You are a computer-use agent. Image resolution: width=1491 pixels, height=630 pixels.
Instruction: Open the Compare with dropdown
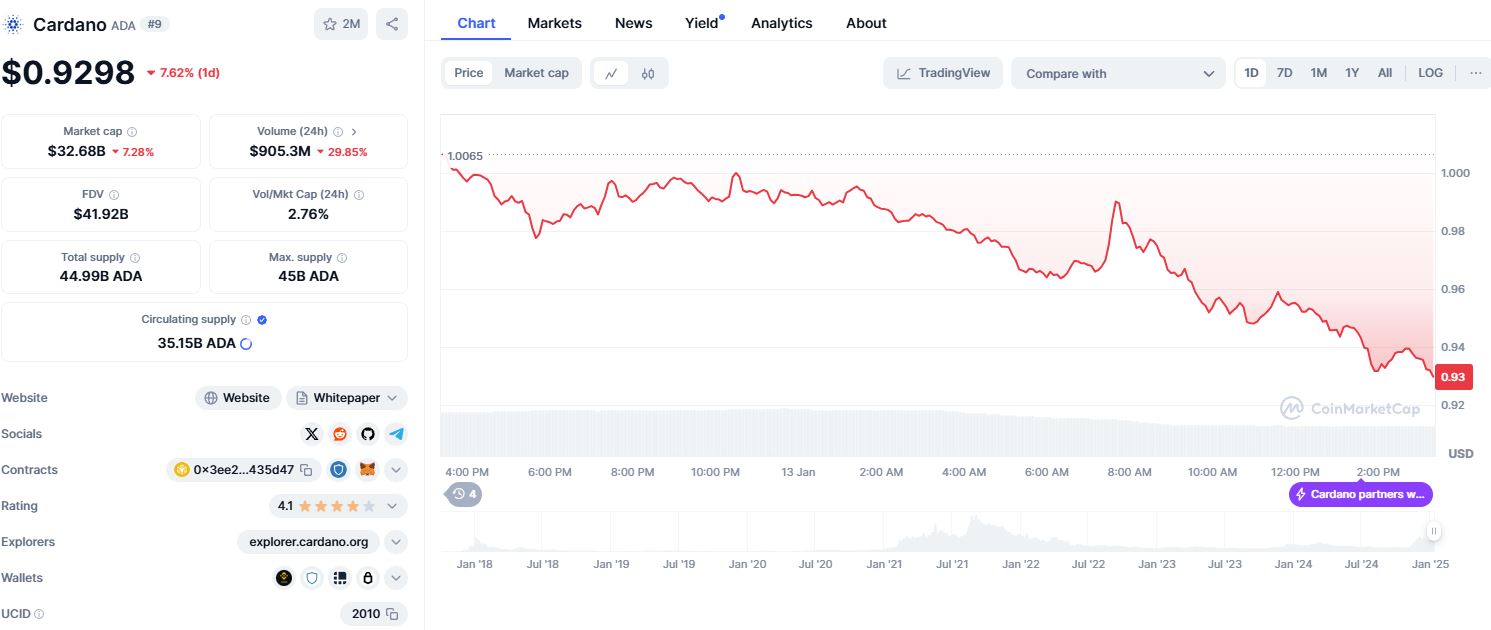pyautogui.click(x=1118, y=73)
